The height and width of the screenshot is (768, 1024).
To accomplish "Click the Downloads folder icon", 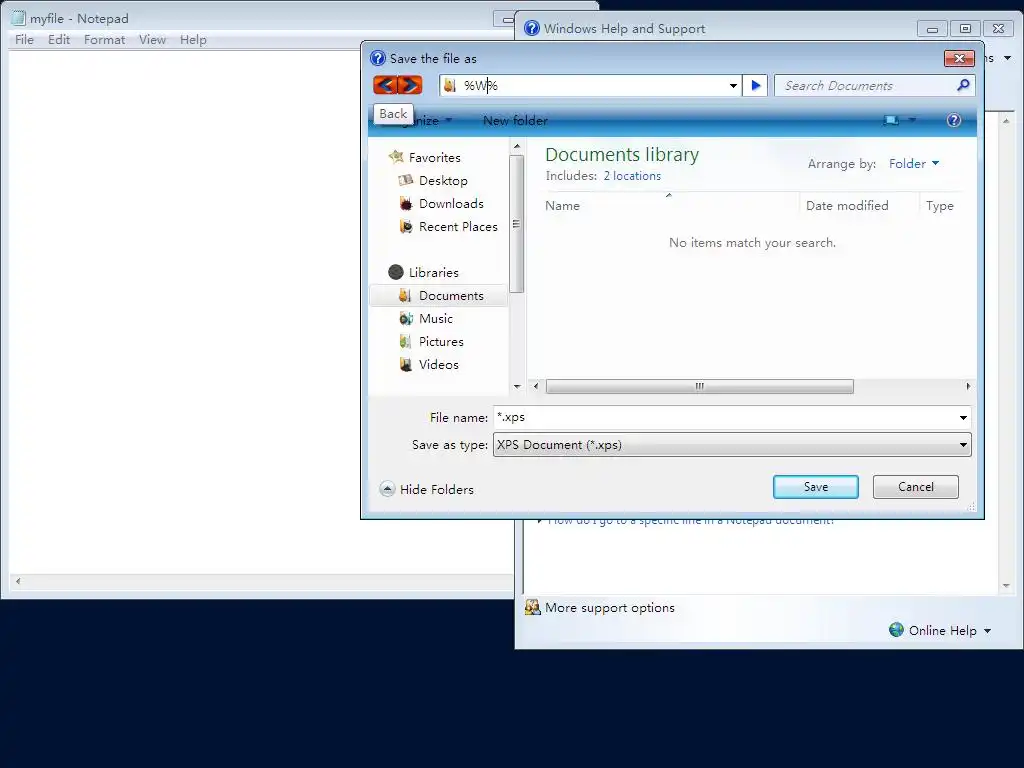I will pos(406,203).
